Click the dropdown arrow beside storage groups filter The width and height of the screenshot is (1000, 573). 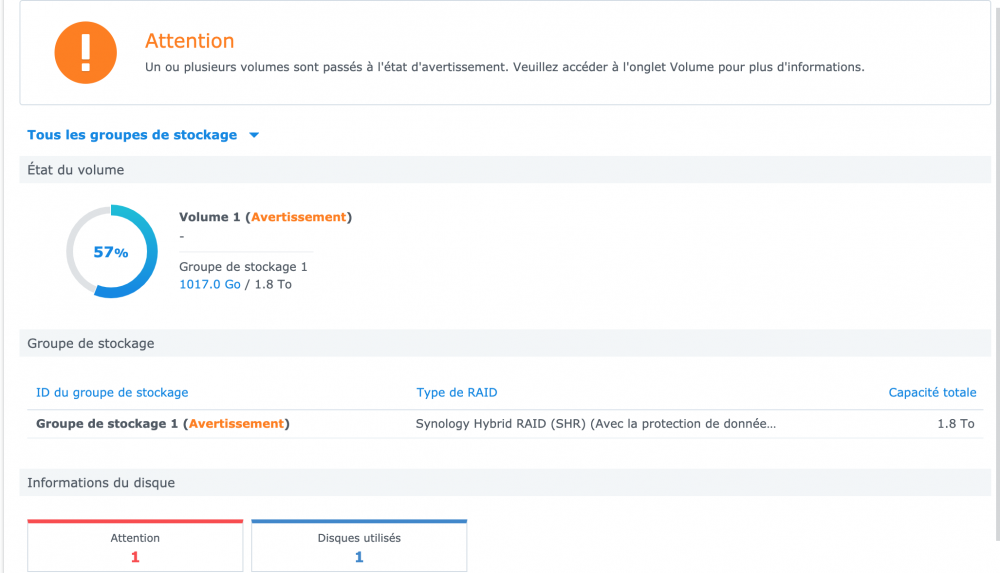254,136
